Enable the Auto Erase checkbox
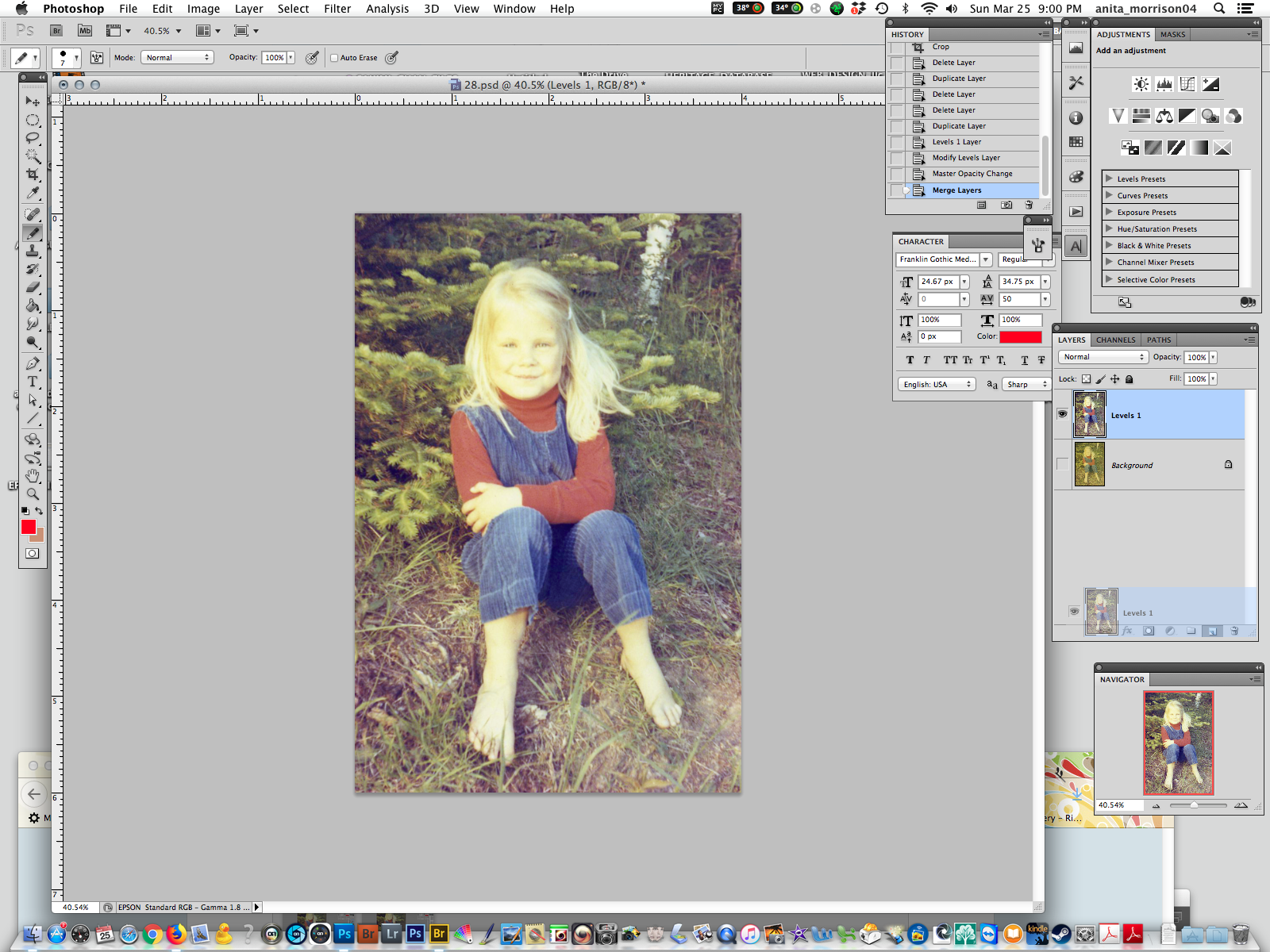1270x952 pixels. [x=334, y=58]
